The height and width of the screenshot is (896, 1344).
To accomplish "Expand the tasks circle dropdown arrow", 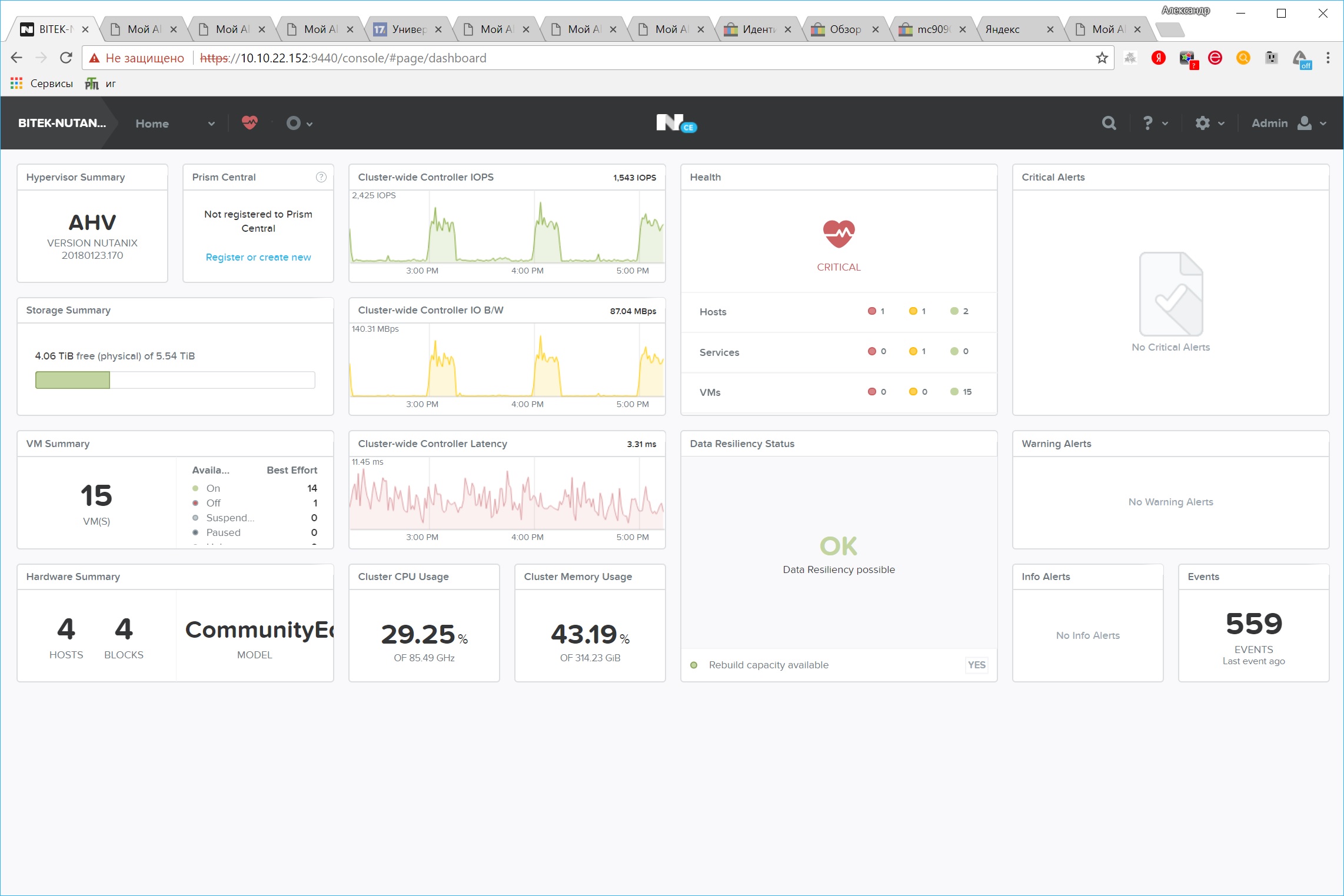I will pos(310,124).
